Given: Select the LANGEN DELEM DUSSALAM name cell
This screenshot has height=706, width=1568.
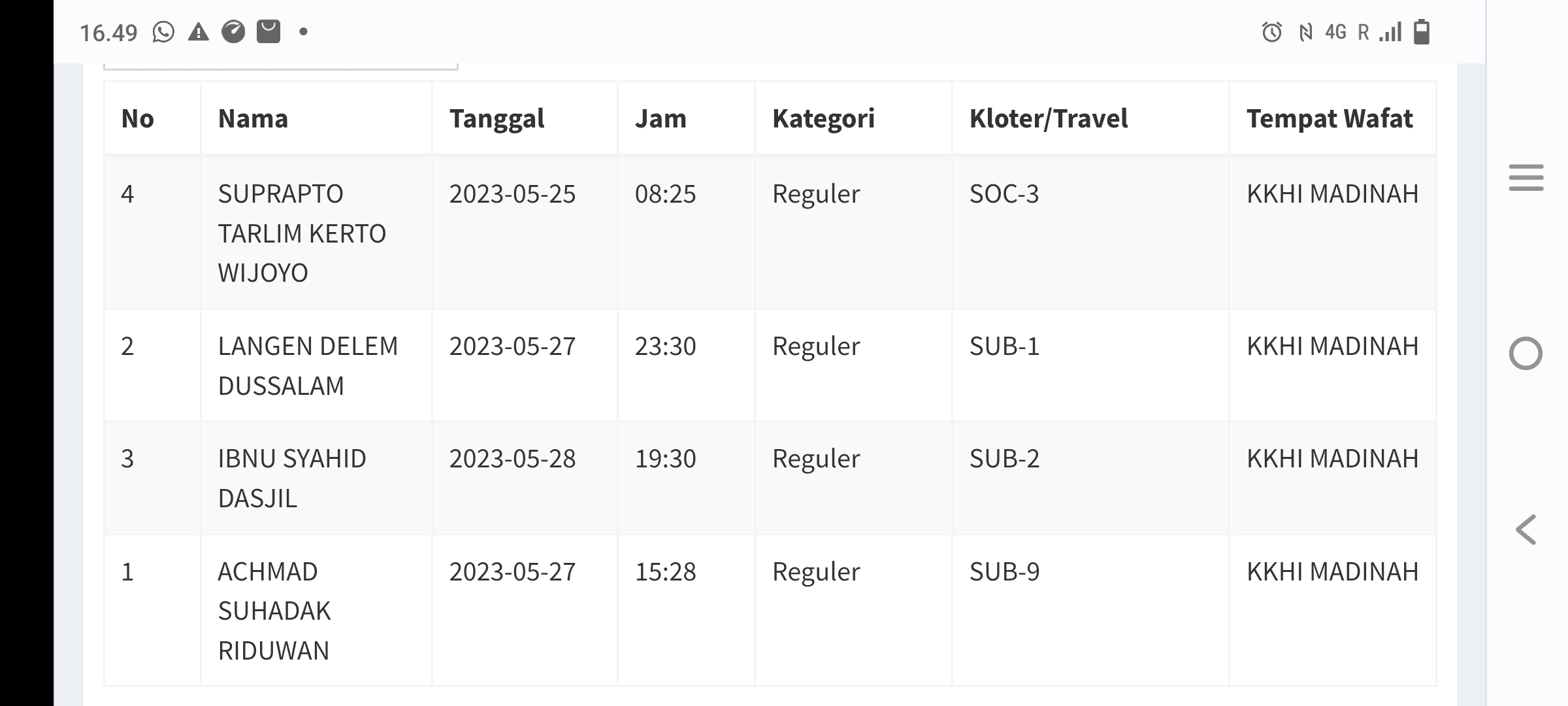Looking at the screenshot, I should pyautogui.click(x=316, y=365).
